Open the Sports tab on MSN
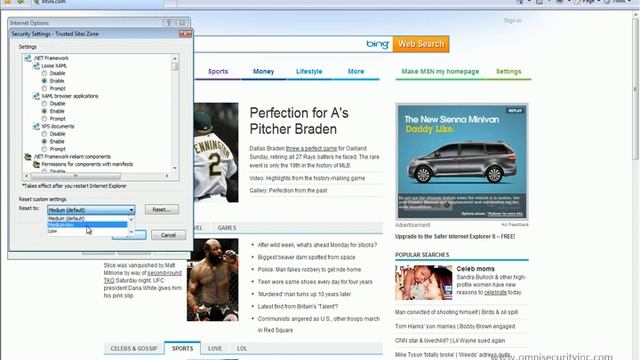This screenshot has width=640, height=360. [218, 71]
